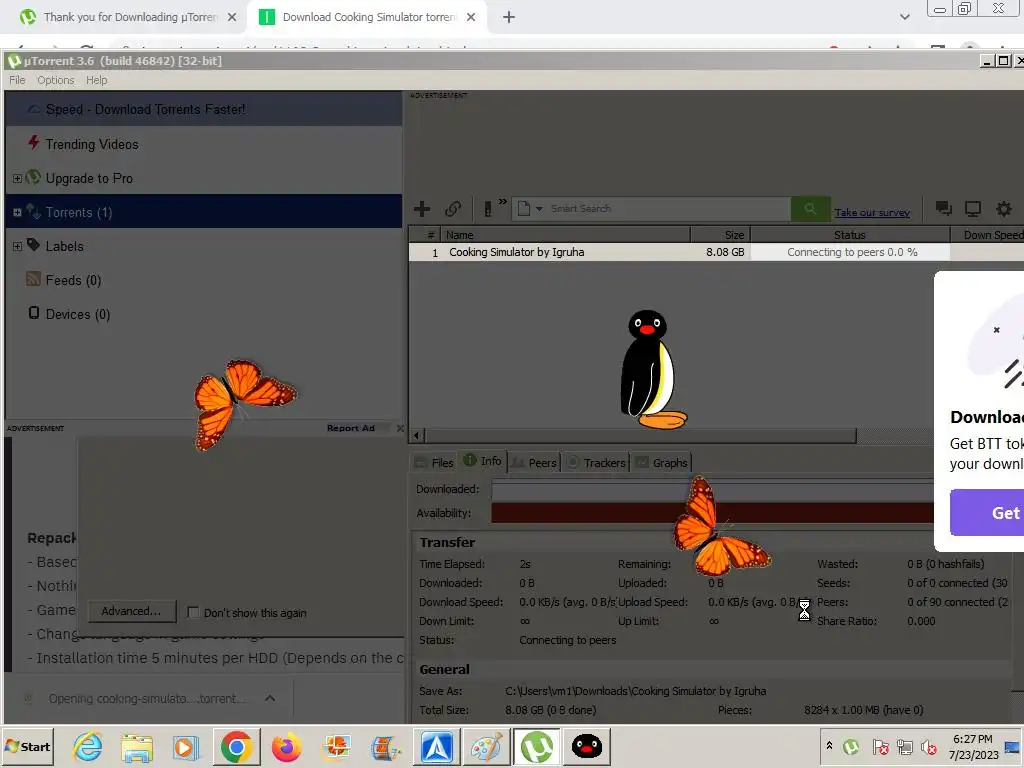Open the Chrome tab search dropdown
Screen dimensions: 1024x768
904,18
